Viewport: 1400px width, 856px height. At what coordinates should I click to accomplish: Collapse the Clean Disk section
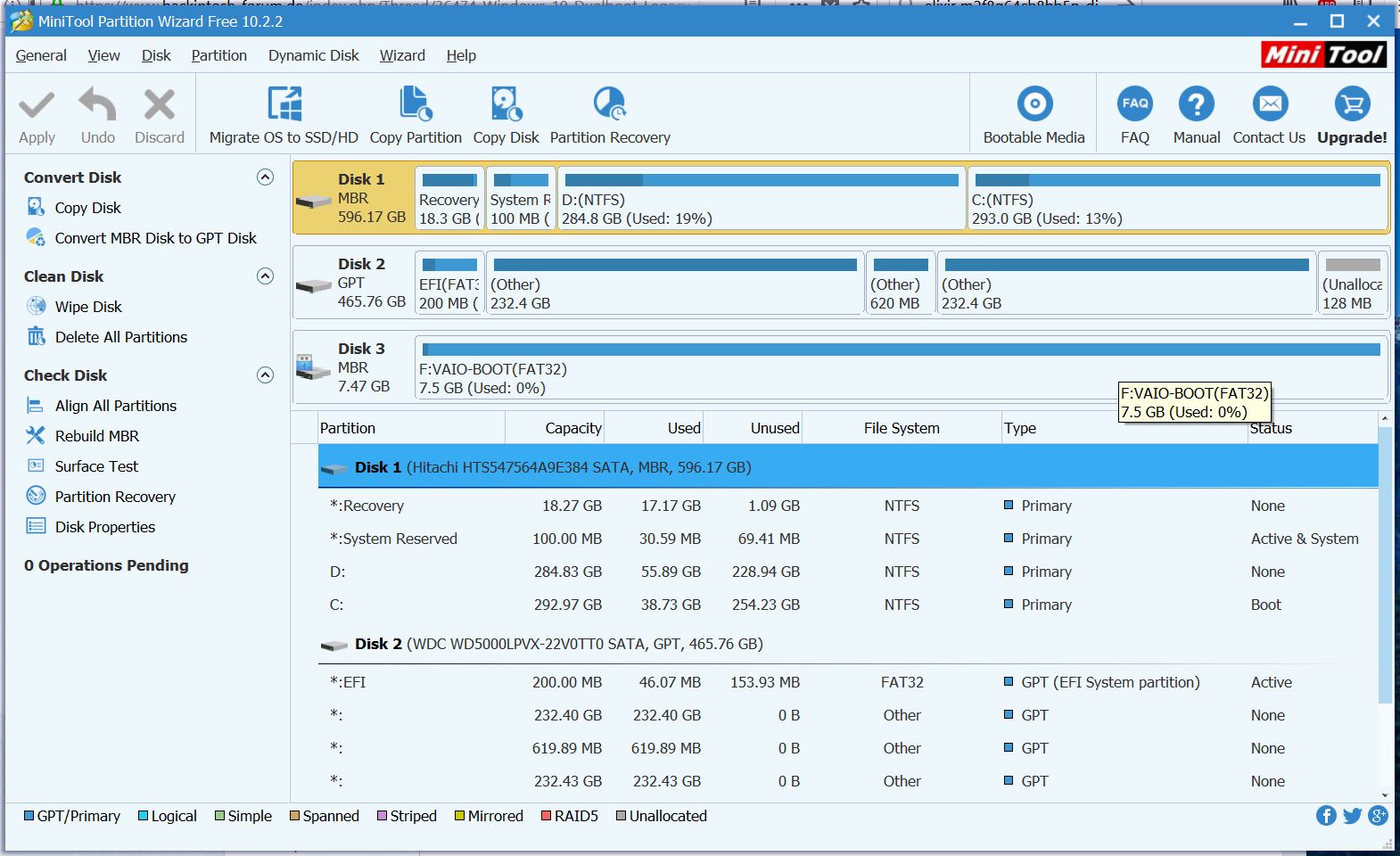[x=265, y=276]
